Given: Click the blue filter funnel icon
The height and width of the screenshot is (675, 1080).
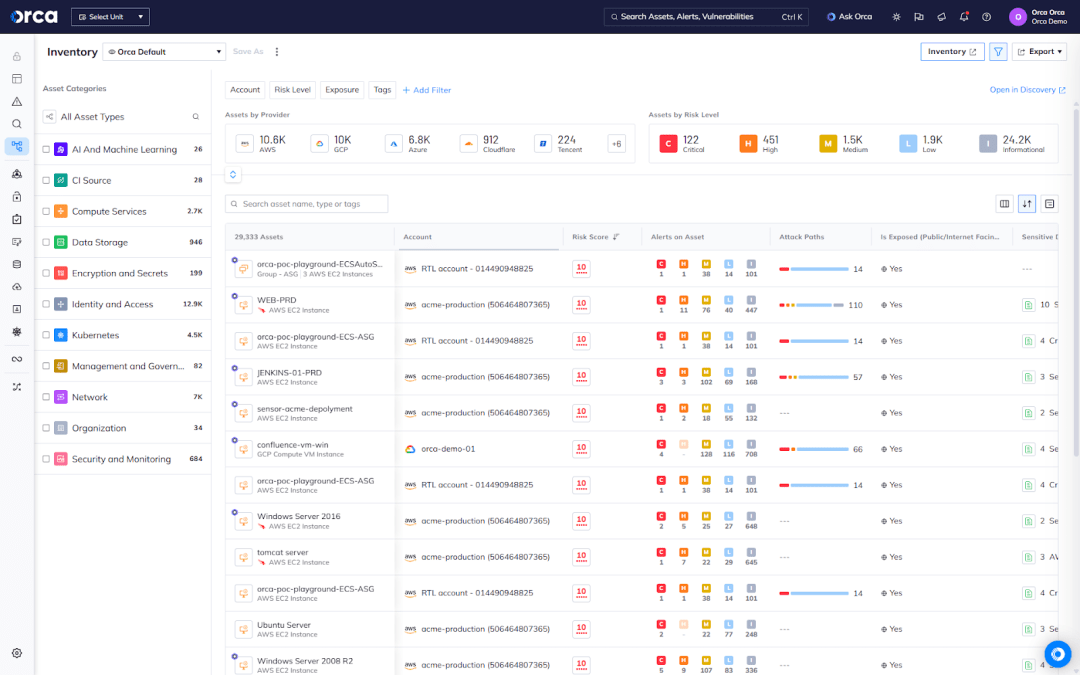Looking at the screenshot, I should tap(997, 51).
